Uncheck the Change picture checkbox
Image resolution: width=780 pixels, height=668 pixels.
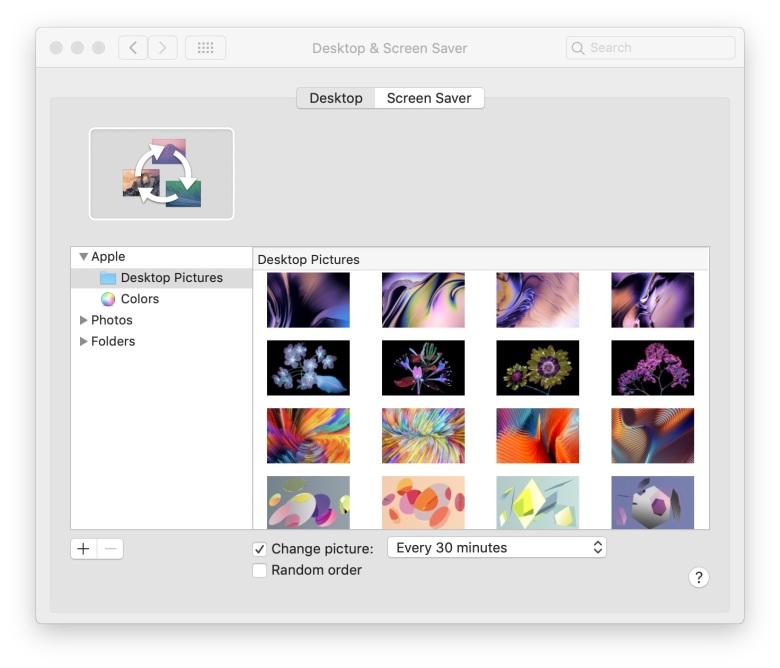point(260,549)
